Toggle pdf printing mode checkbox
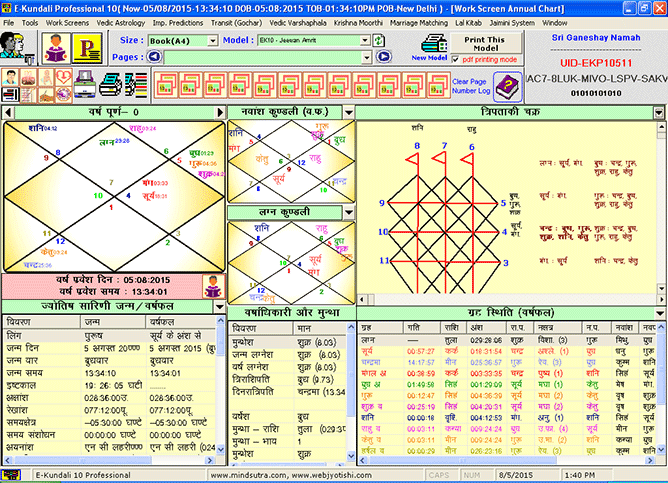668x483 pixels. tap(455, 60)
